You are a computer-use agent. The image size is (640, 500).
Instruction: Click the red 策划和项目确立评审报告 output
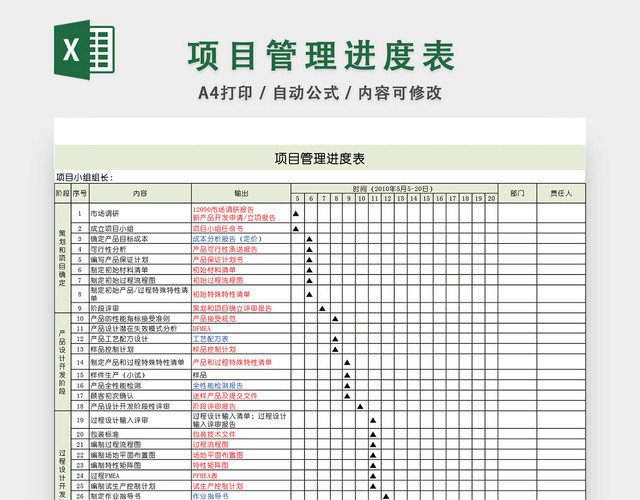(x=232, y=308)
